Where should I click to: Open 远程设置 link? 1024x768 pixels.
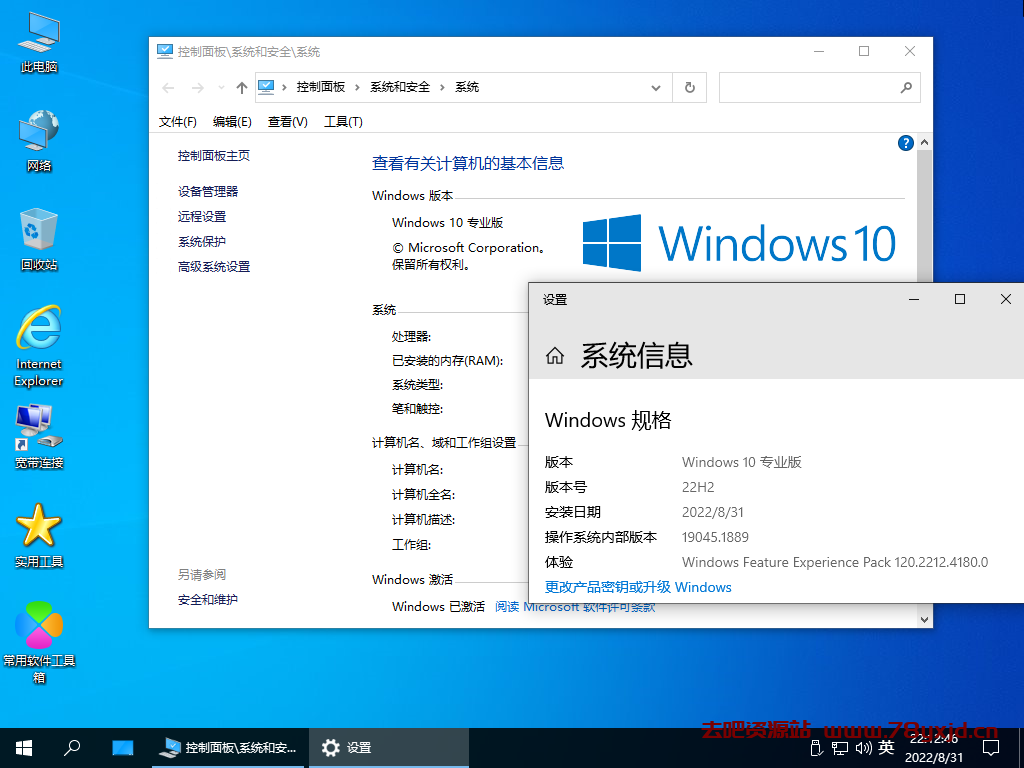[x=202, y=216]
